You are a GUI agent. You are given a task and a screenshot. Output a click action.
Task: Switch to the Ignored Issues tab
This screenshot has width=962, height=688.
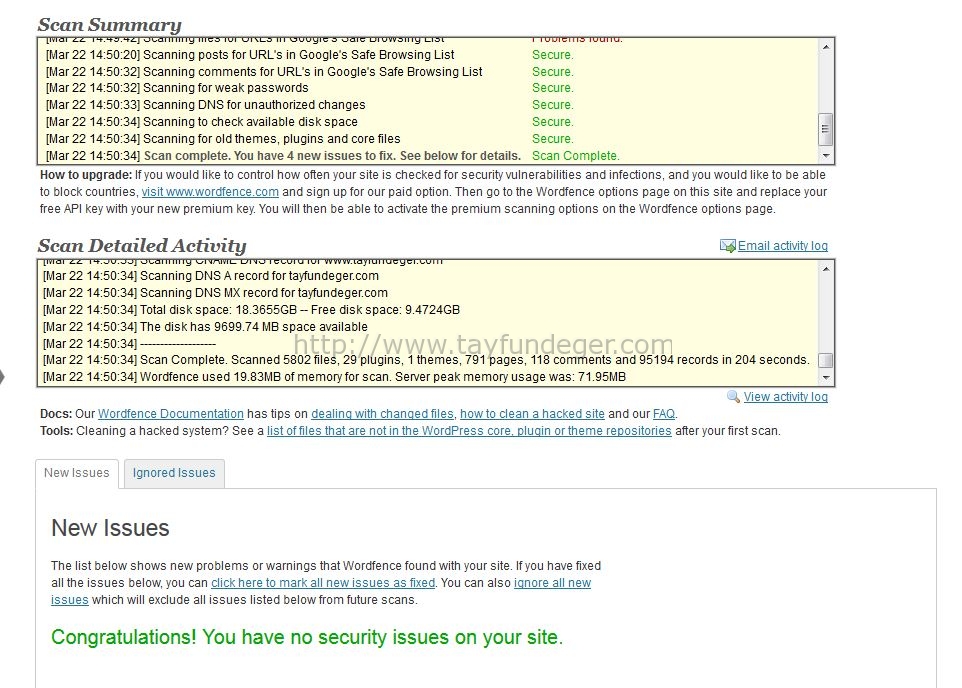click(174, 473)
